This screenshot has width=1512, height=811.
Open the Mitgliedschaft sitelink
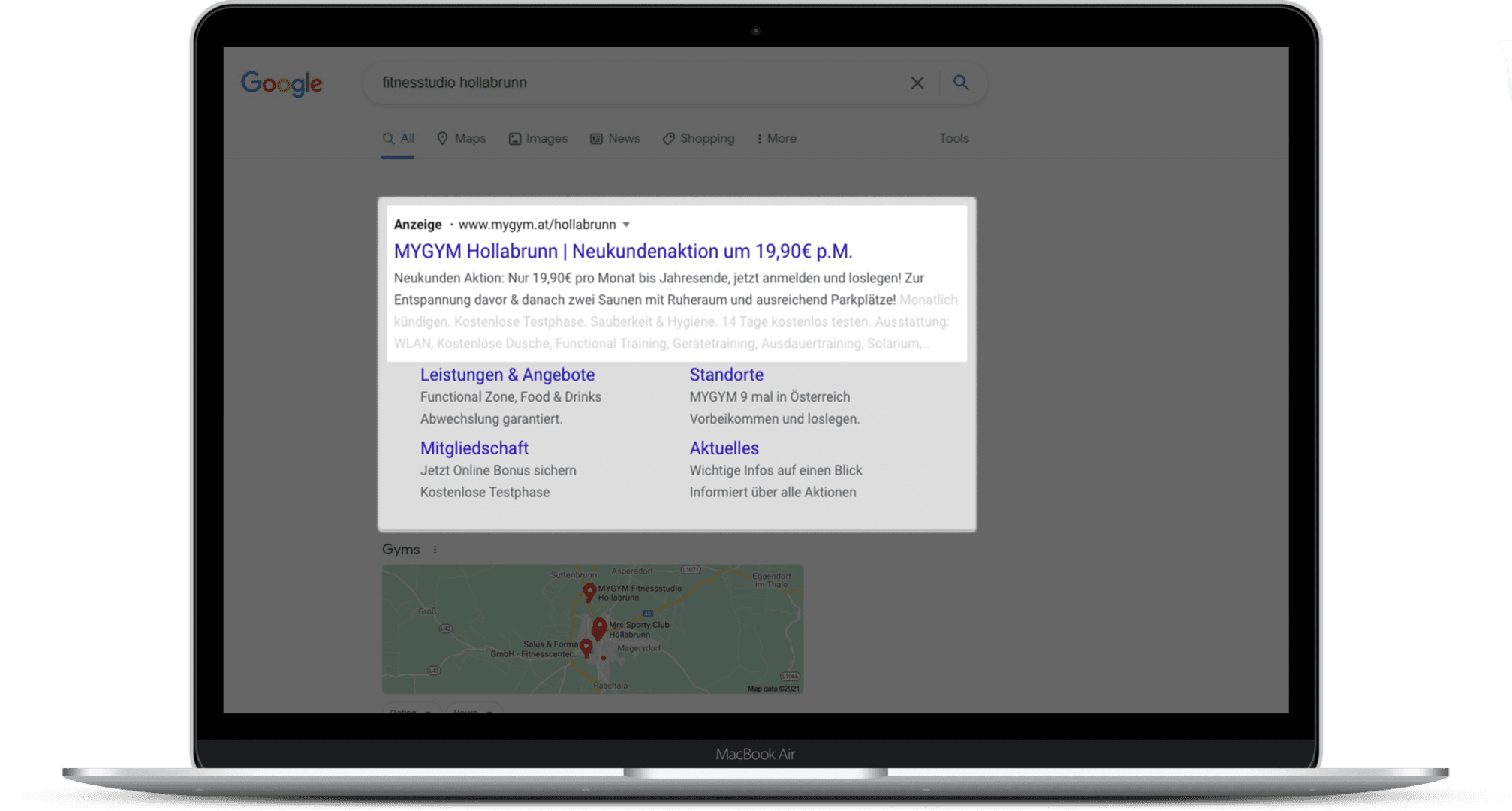pos(474,448)
